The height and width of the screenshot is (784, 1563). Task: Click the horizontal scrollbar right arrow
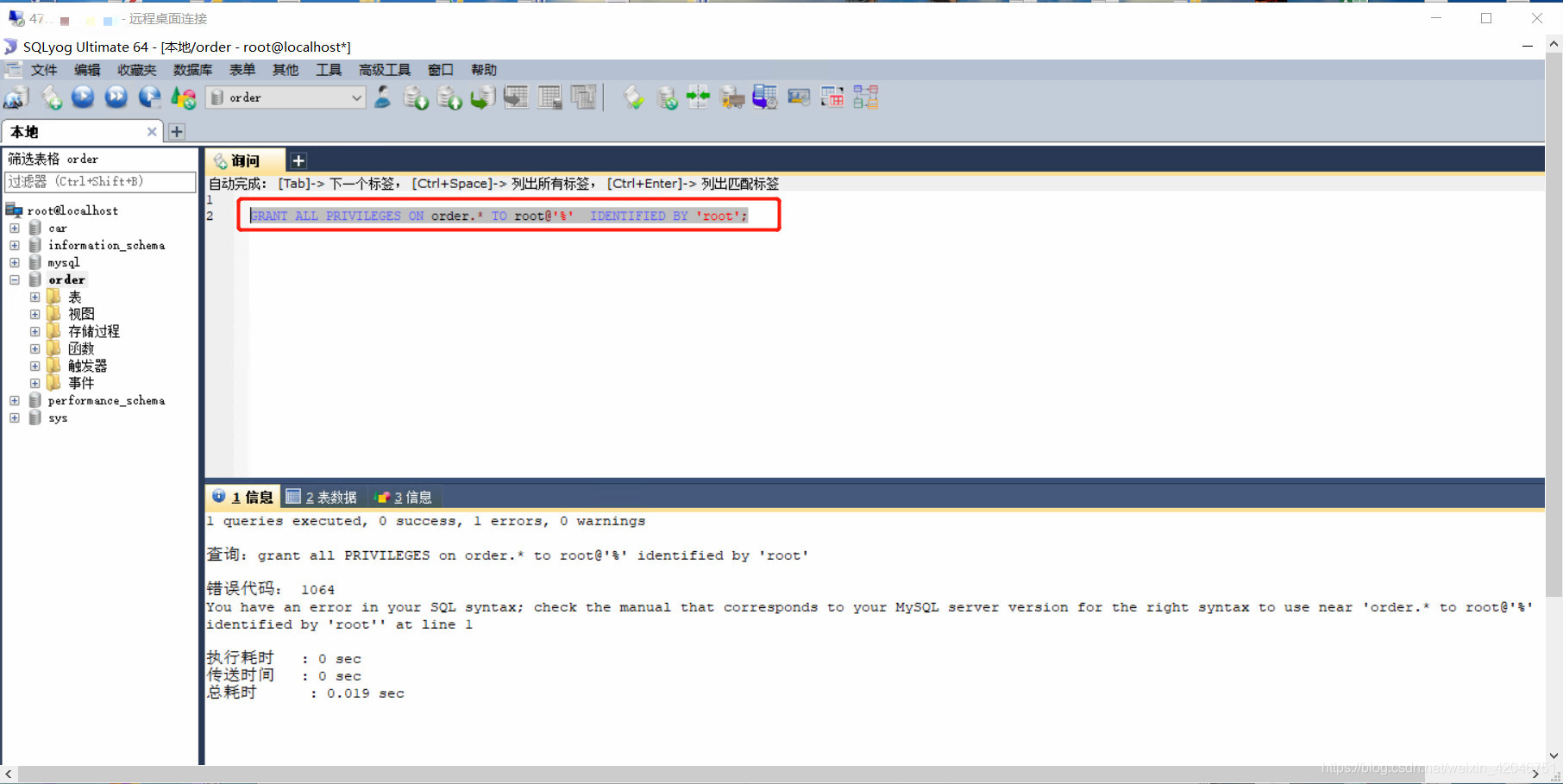pos(1535,775)
